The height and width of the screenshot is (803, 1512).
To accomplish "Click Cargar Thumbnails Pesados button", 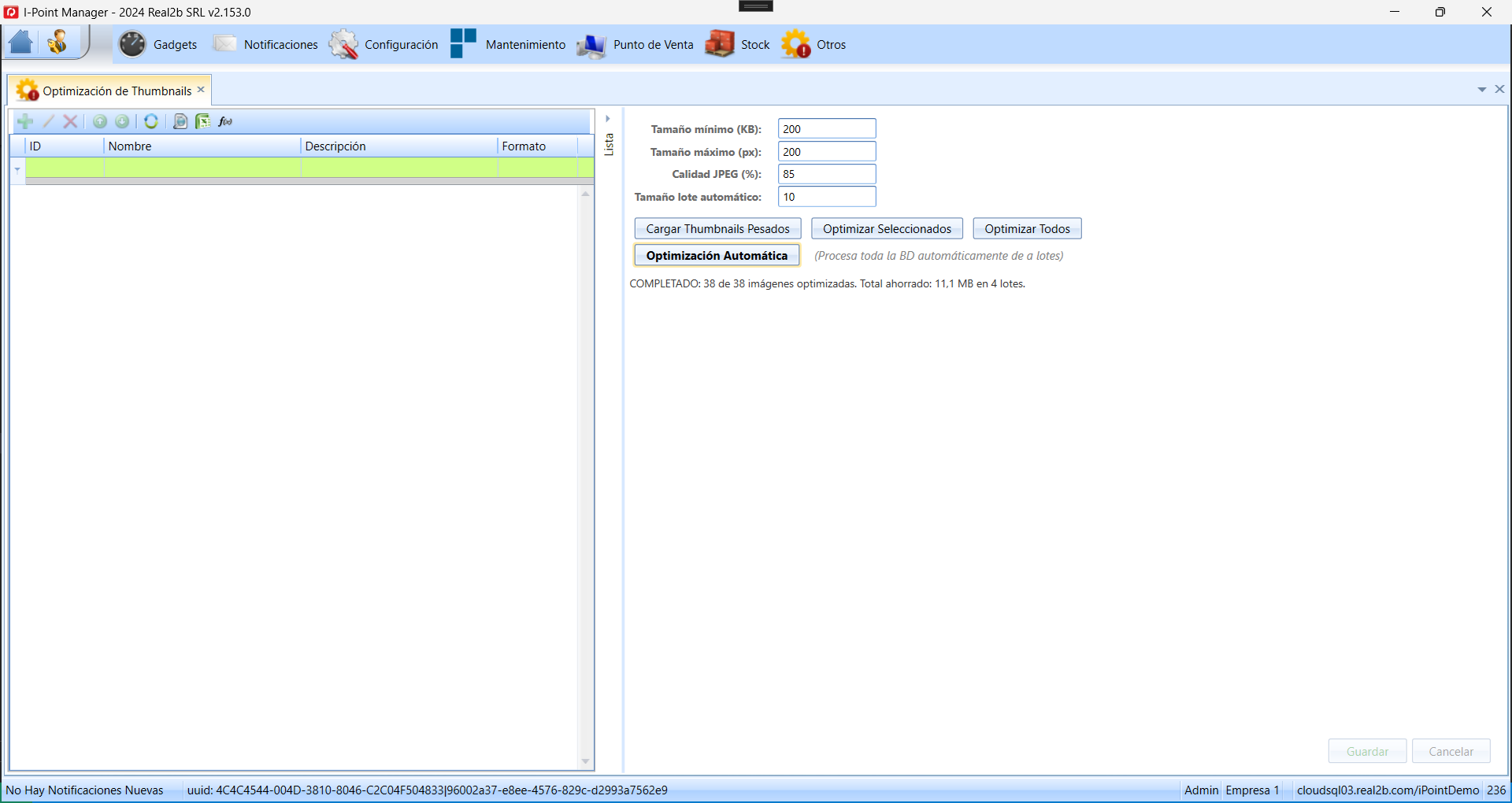I will (718, 229).
